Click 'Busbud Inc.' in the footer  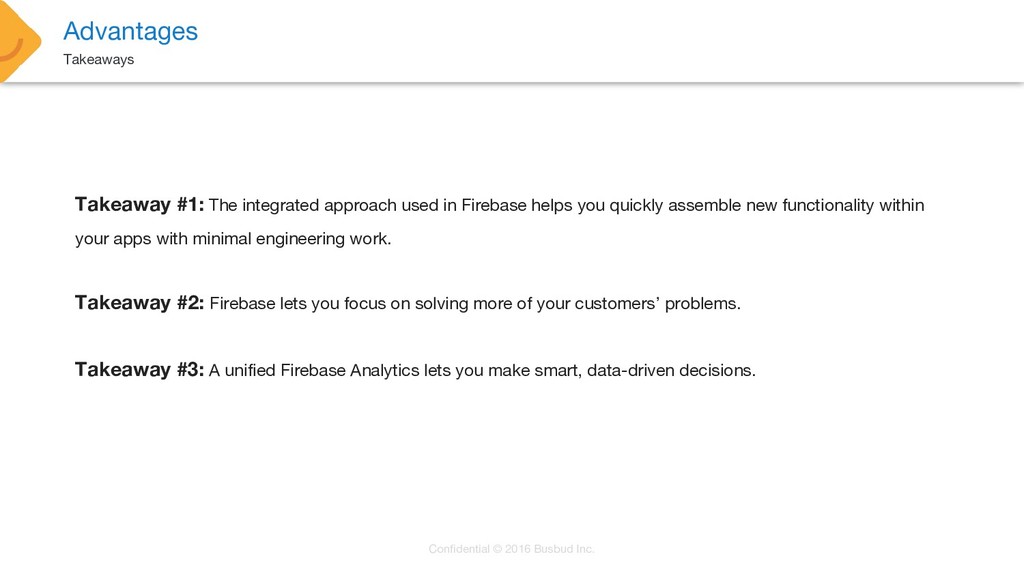[x=564, y=549]
